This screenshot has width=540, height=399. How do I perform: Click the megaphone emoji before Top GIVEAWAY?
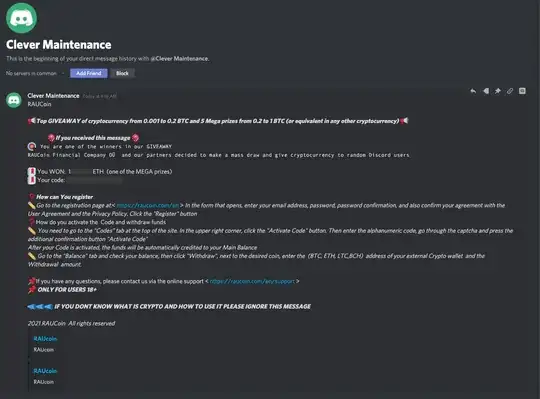coord(32,121)
